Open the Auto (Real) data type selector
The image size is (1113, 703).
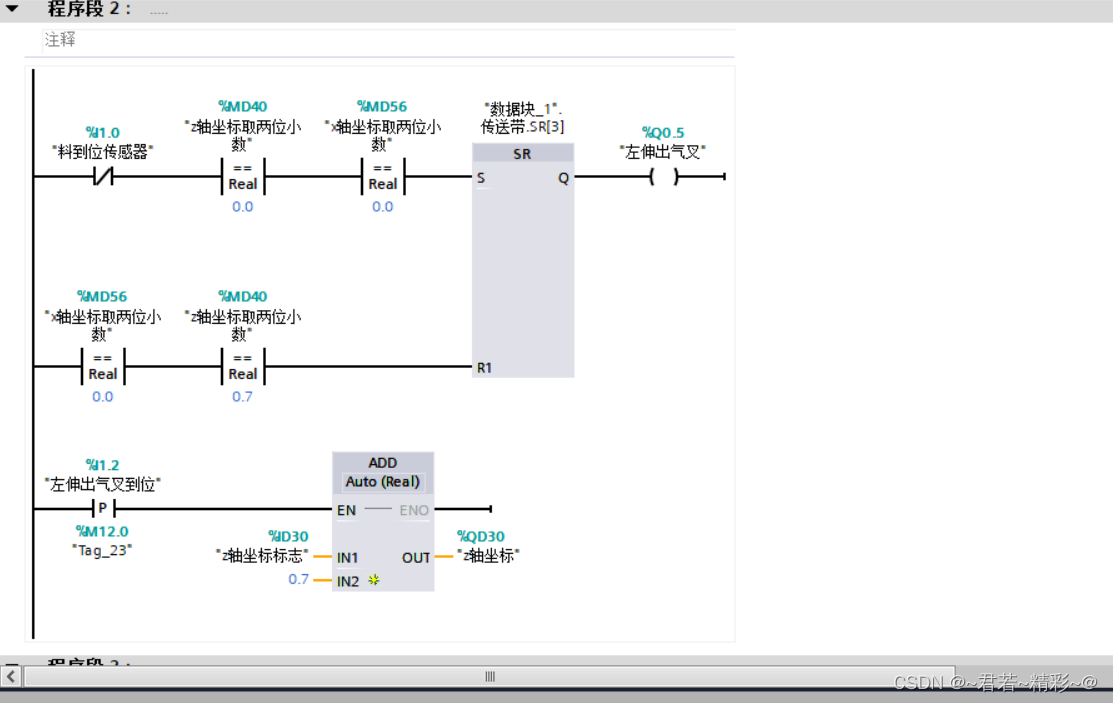click(x=383, y=482)
